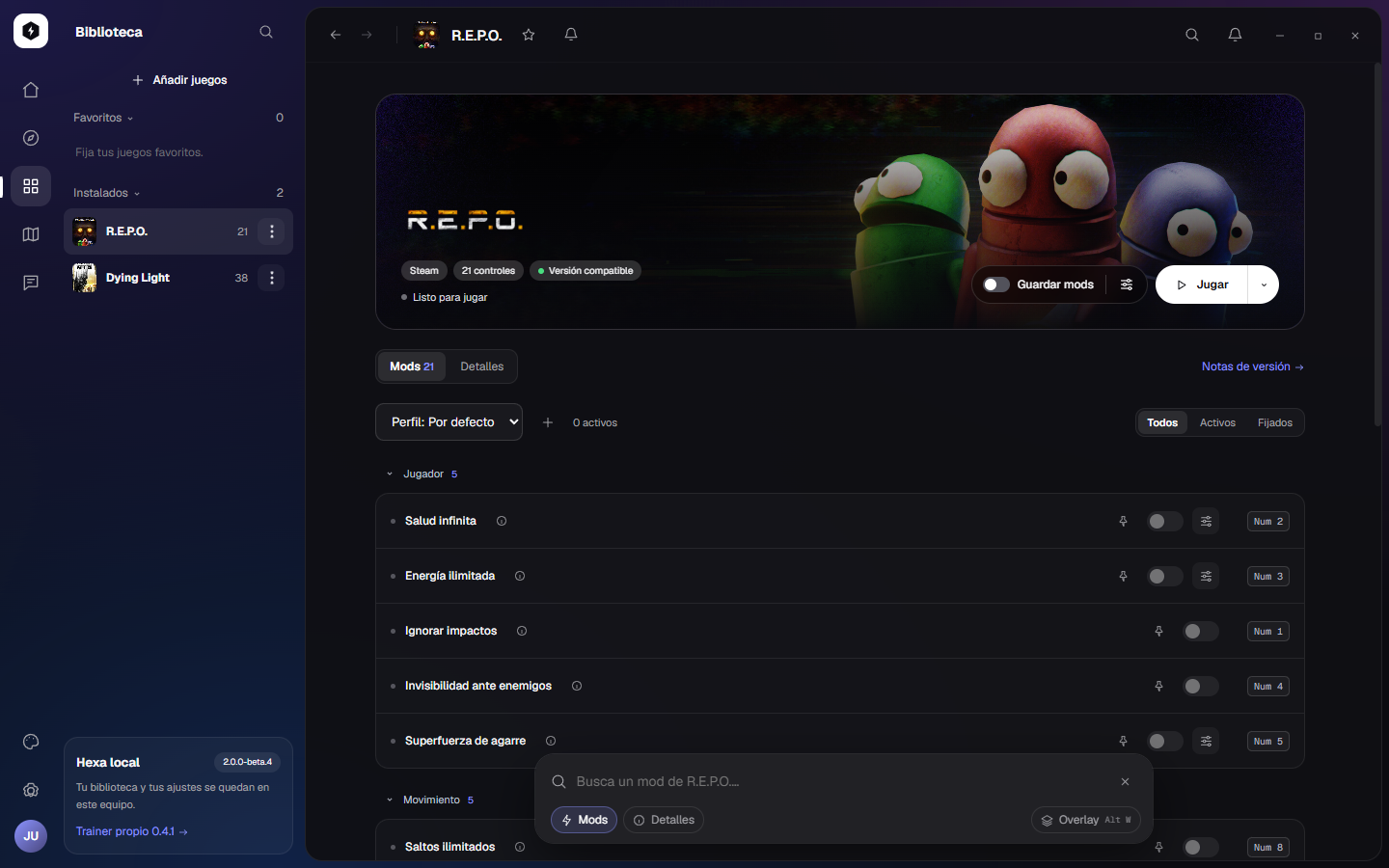Collapse the Instalados section
The width and height of the screenshot is (1389, 868).
tap(106, 193)
